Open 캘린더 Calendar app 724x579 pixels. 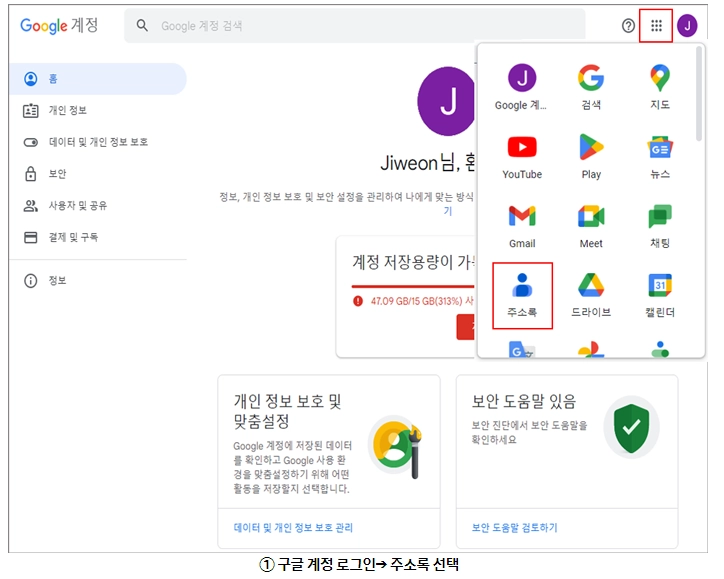tap(660, 296)
